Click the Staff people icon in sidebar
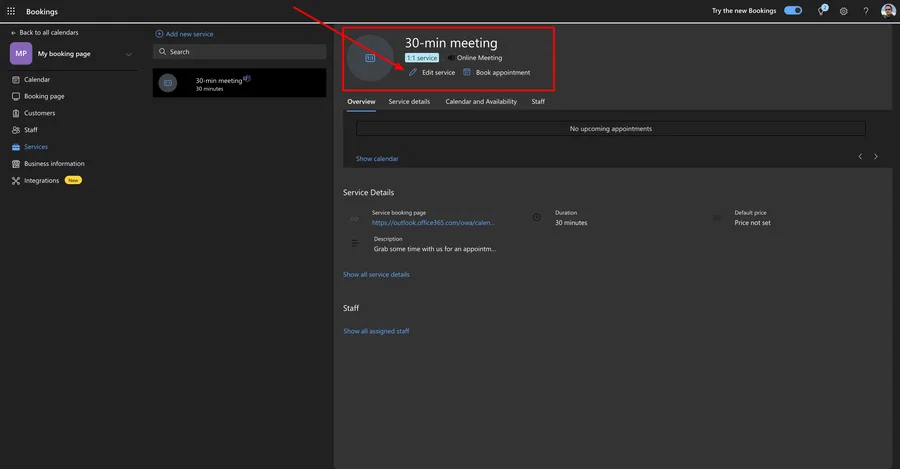 tap(15, 130)
